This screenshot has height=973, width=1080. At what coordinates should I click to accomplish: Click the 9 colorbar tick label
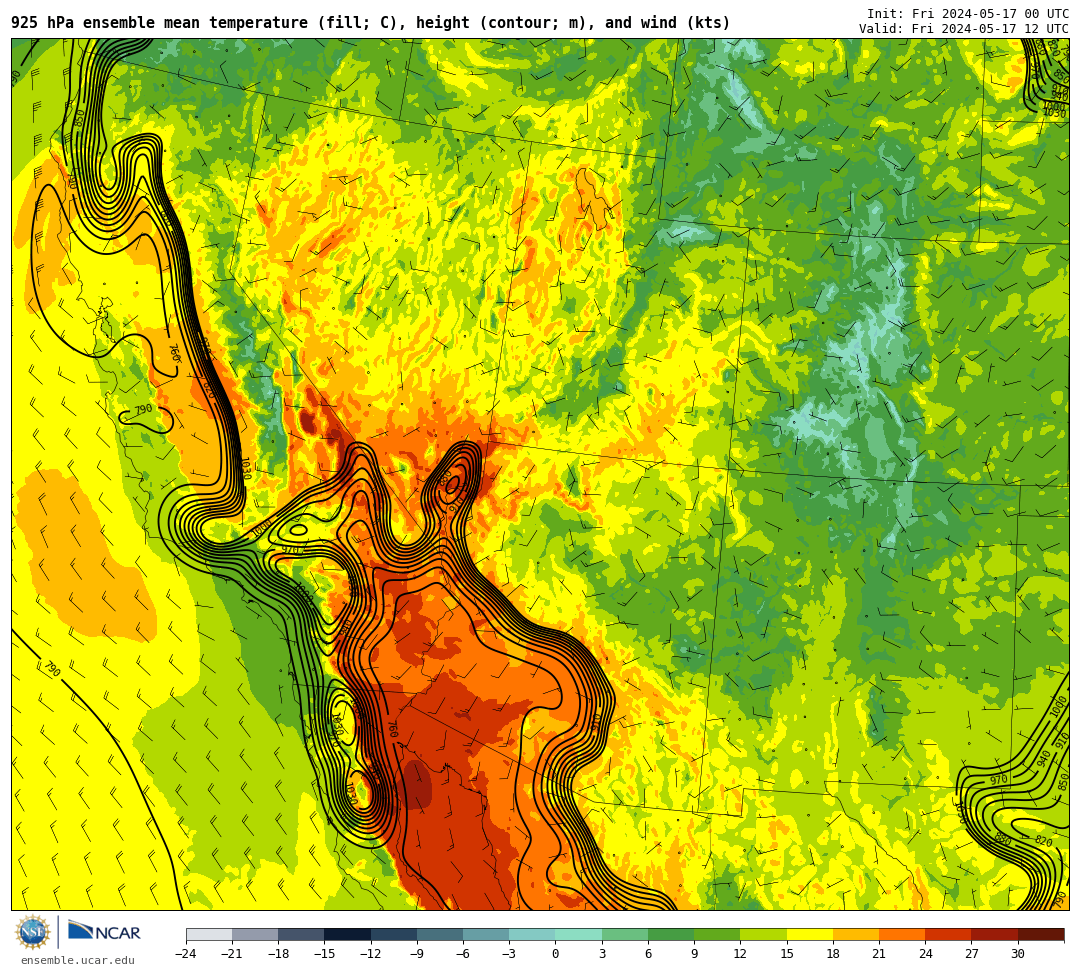click(694, 954)
